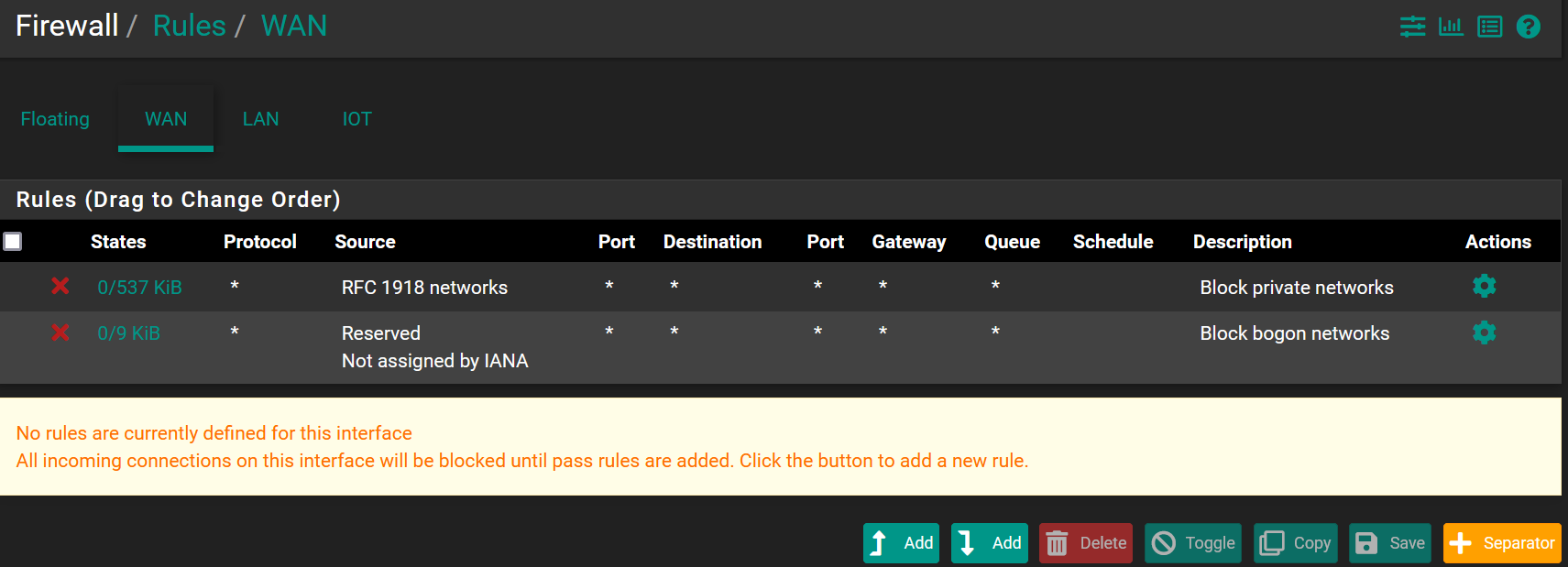Click the Copy button
The image size is (1568, 567).
point(1295,543)
